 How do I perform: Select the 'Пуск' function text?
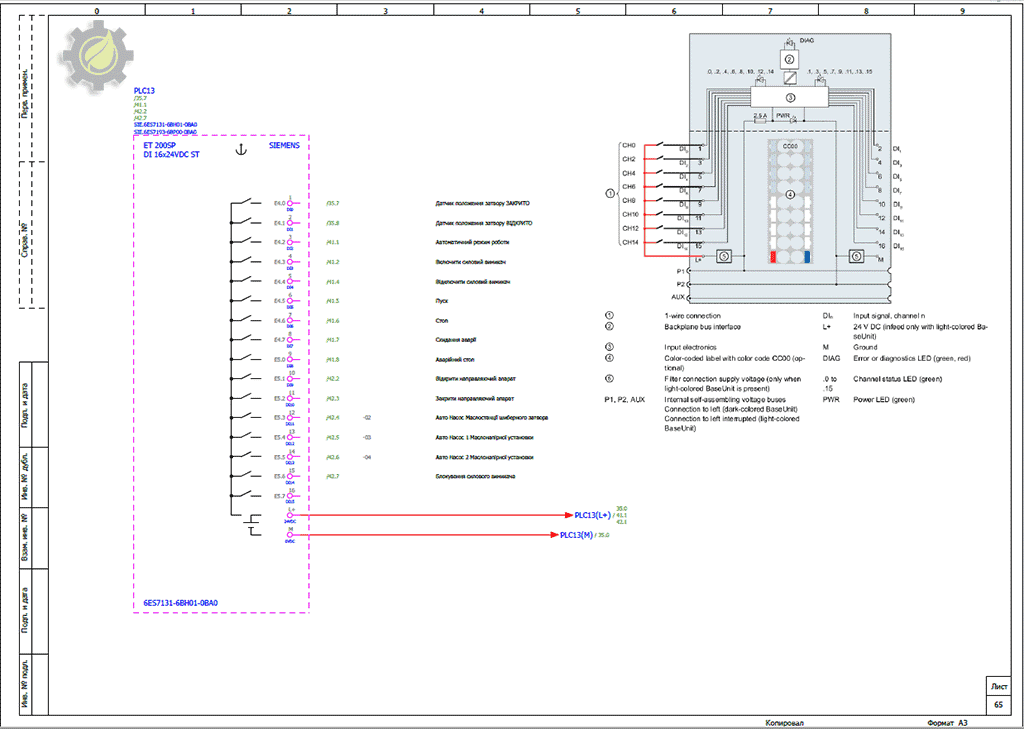[x=441, y=301]
